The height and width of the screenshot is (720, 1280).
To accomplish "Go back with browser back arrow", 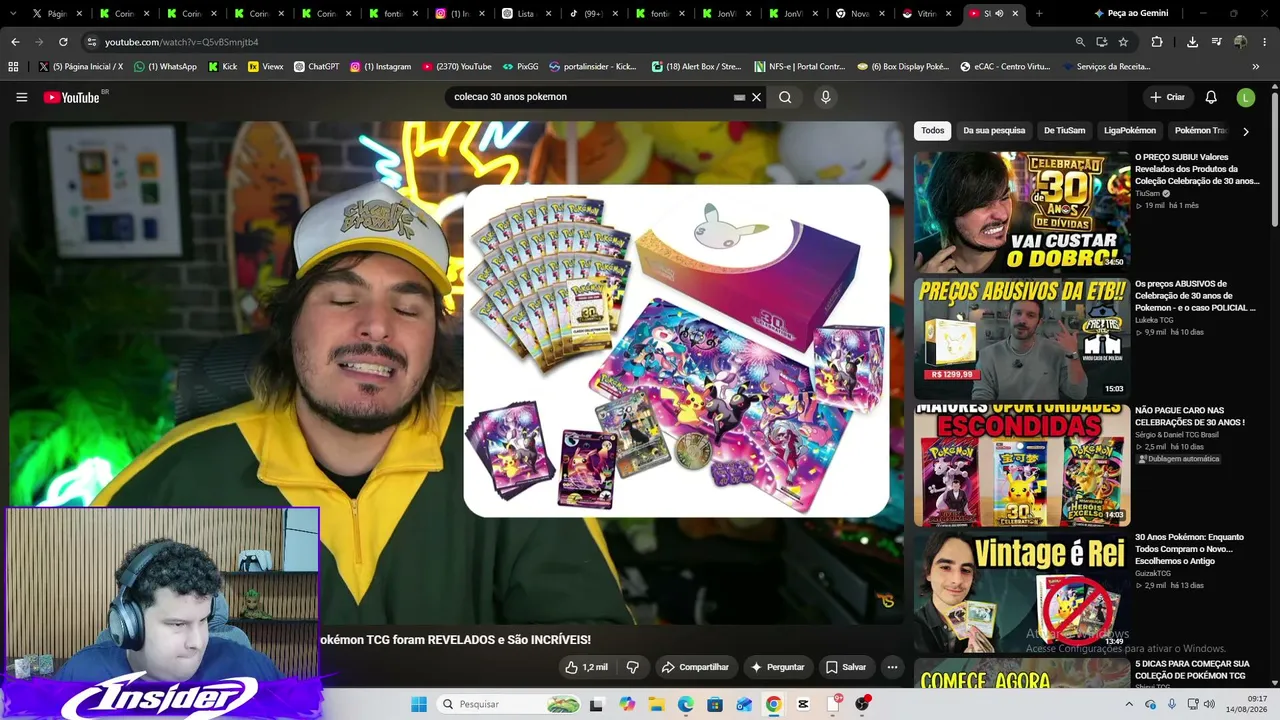I will pos(15,42).
